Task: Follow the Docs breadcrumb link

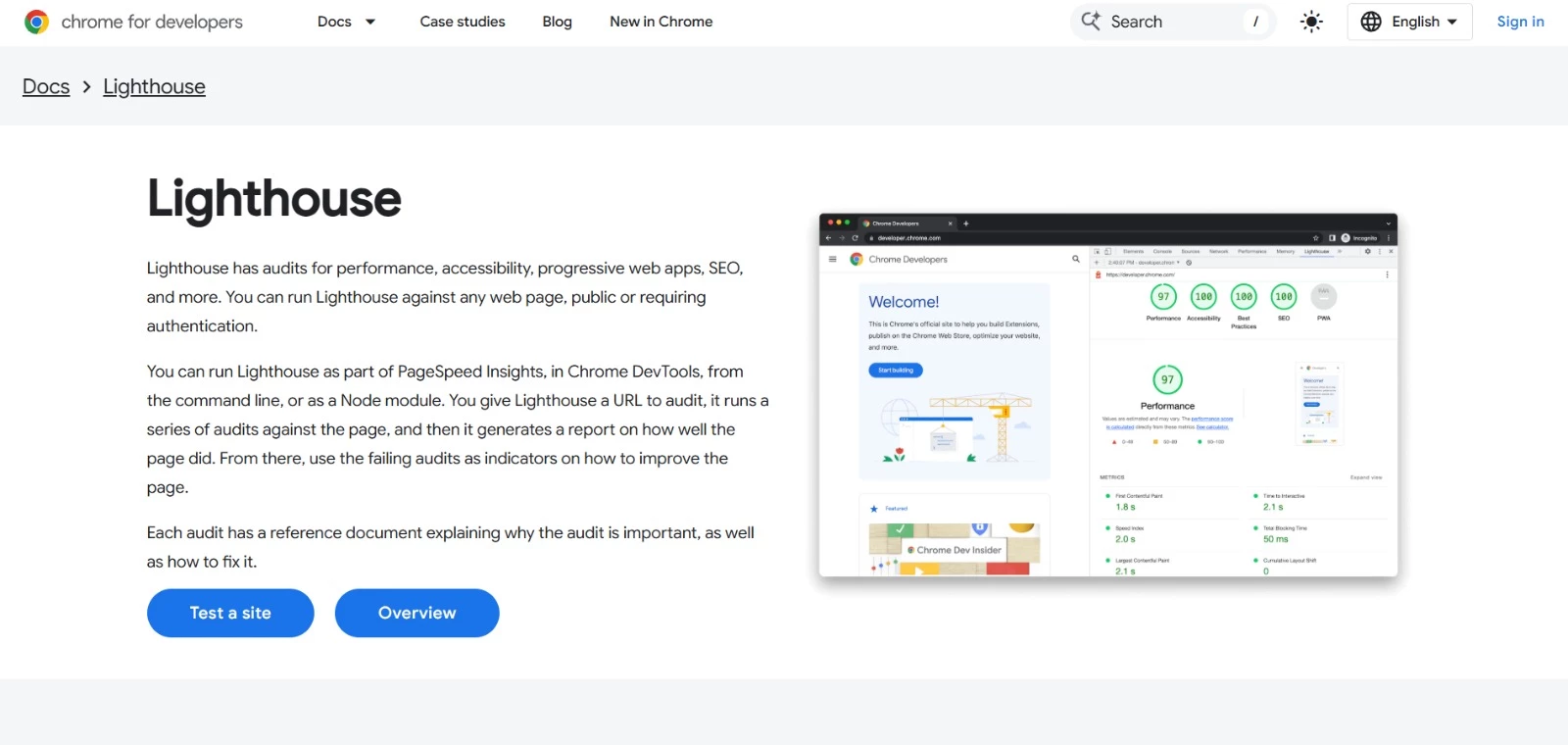Action: click(x=46, y=86)
